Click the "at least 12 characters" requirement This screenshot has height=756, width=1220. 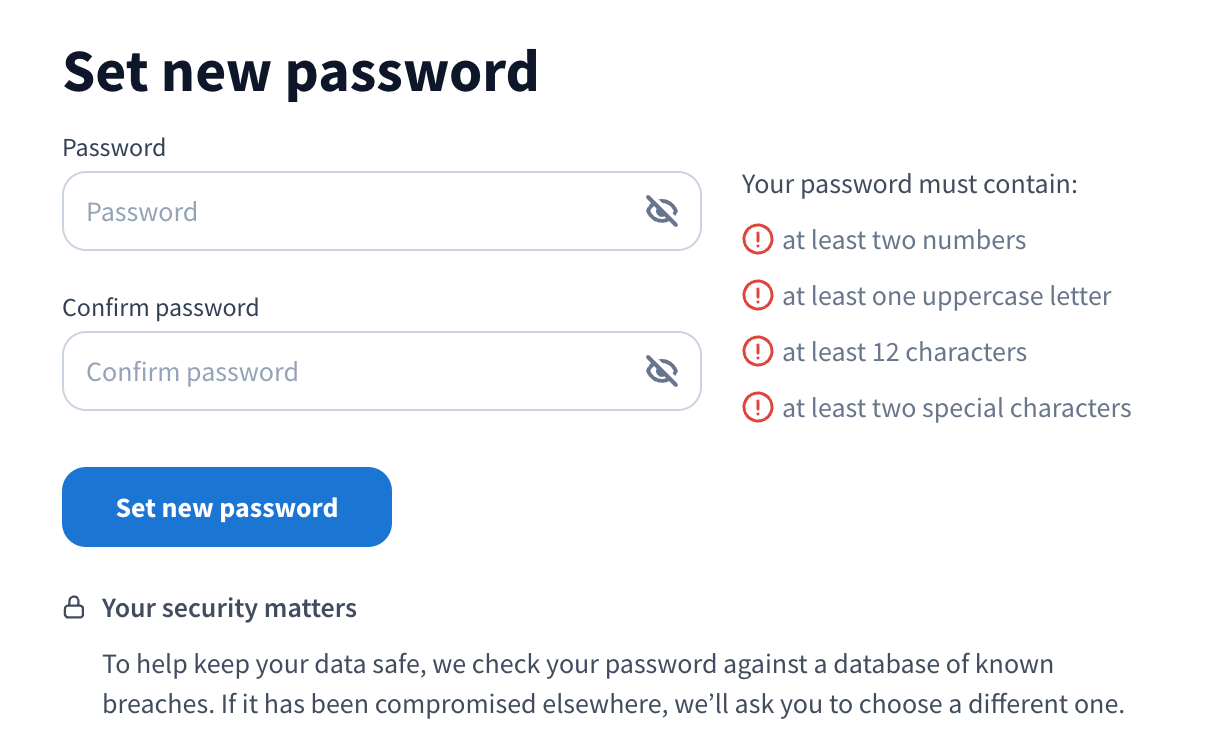tap(904, 352)
